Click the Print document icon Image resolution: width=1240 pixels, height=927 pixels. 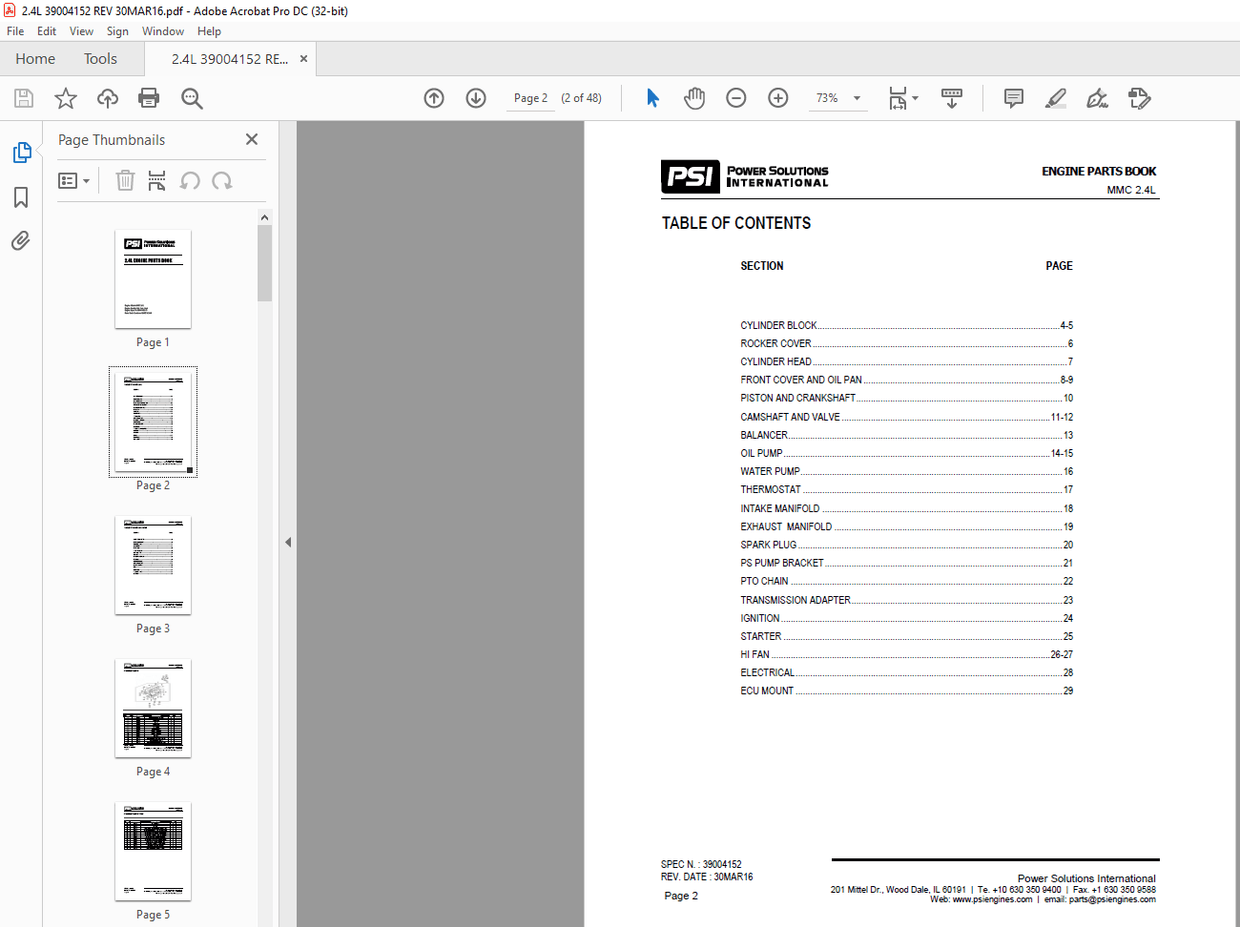point(148,98)
